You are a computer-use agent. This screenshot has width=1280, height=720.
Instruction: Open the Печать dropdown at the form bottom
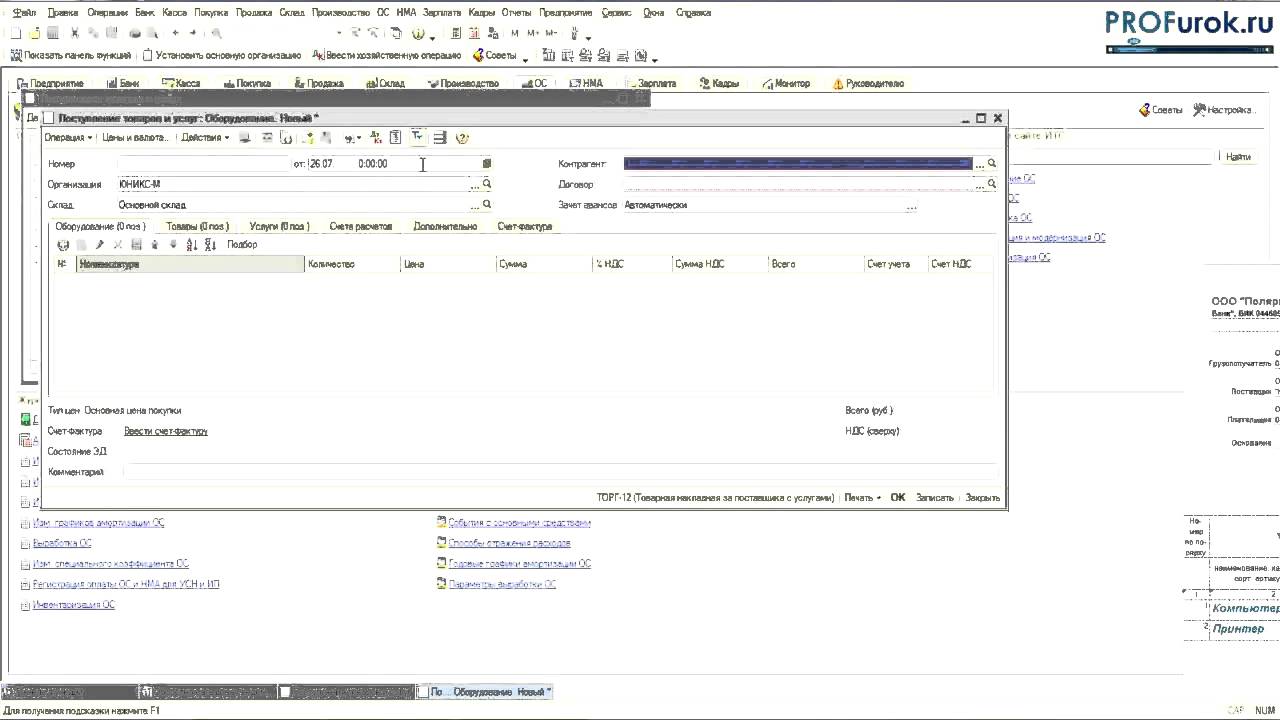[x=862, y=497]
